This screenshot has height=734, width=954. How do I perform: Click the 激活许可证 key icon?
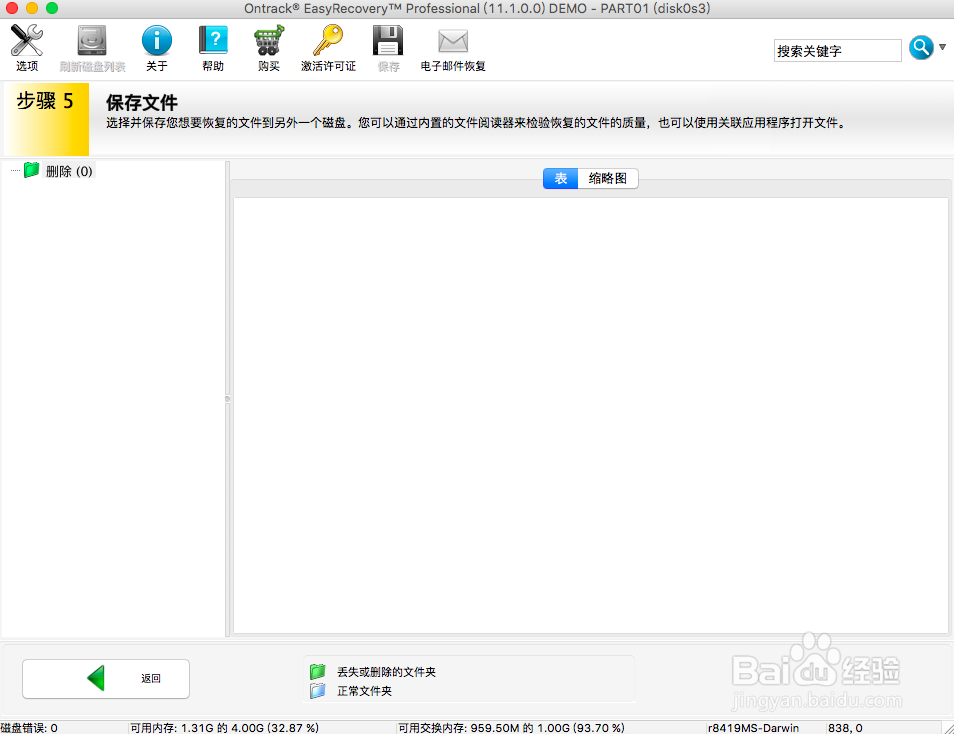click(x=328, y=41)
